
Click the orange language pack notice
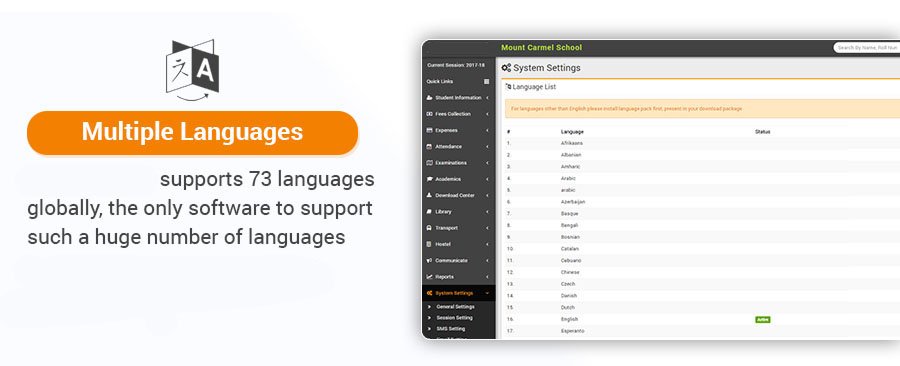(703, 108)
